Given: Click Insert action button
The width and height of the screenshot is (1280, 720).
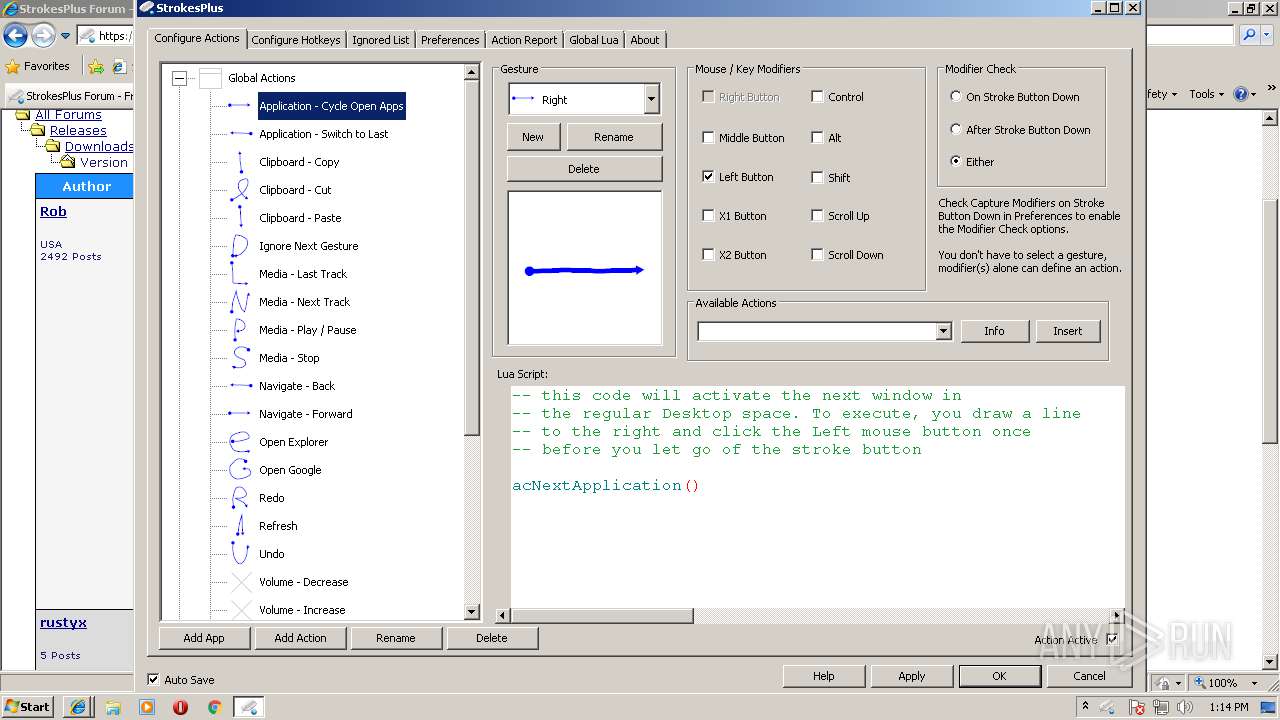Looking at the screenshot, I should [x=1068, y=331].
